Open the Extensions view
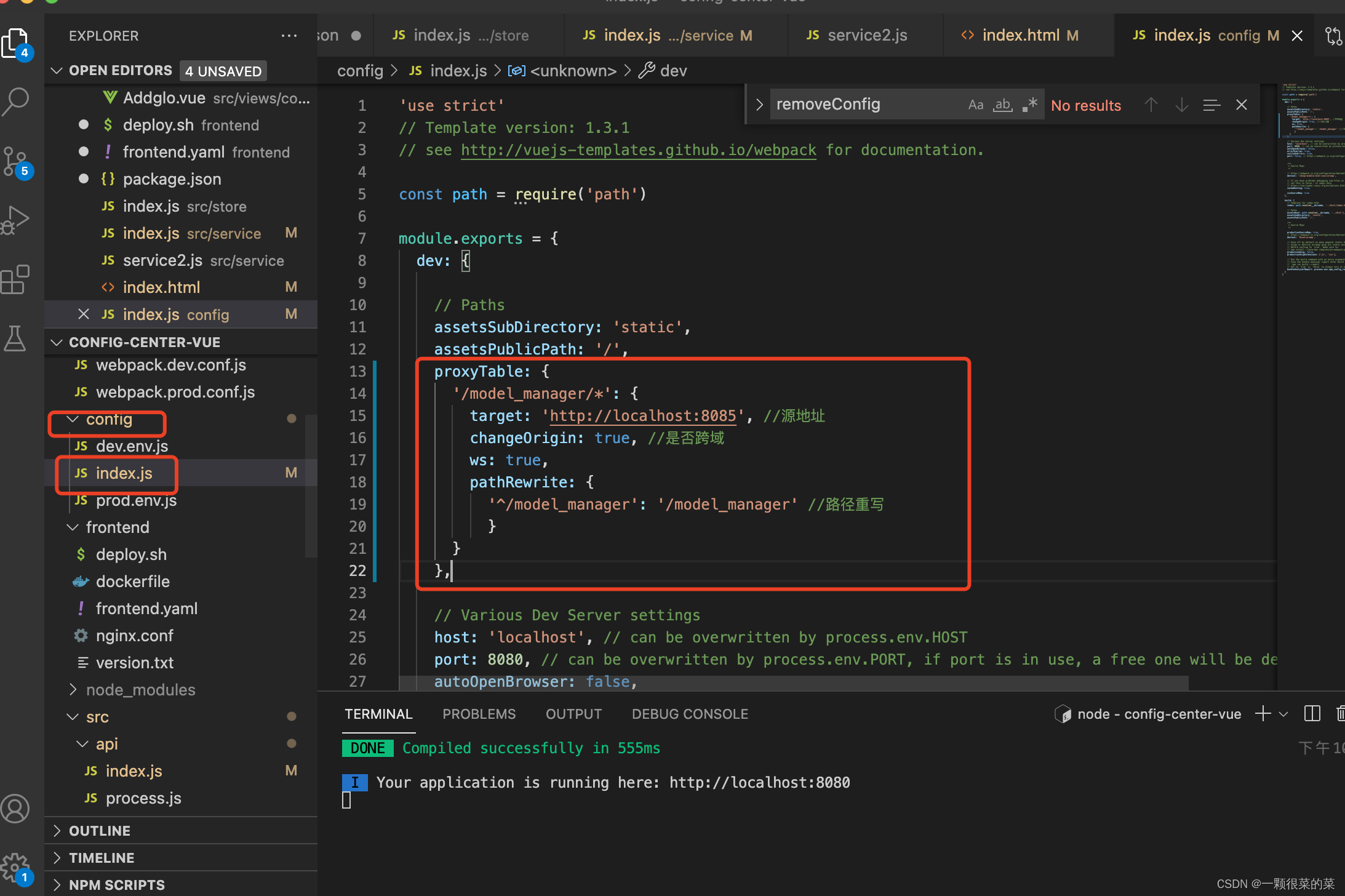1345x896 pixels. pos(16,280)
